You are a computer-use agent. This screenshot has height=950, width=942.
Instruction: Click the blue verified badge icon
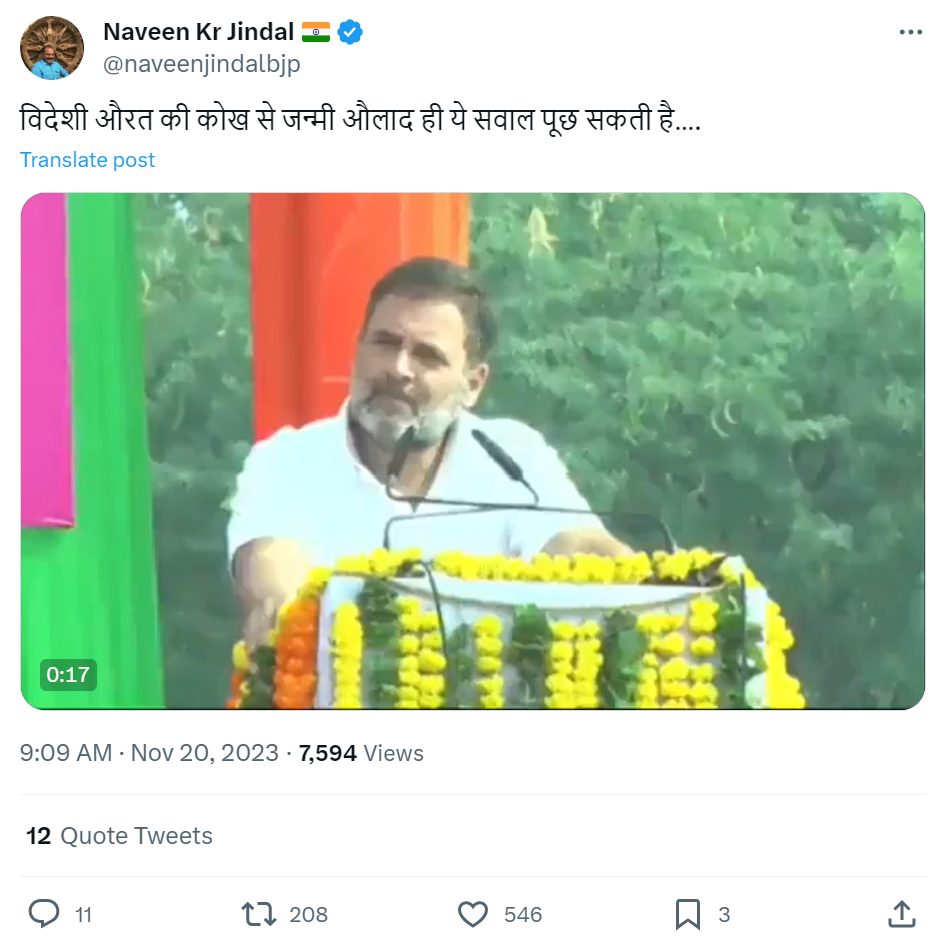click(350, 32)
